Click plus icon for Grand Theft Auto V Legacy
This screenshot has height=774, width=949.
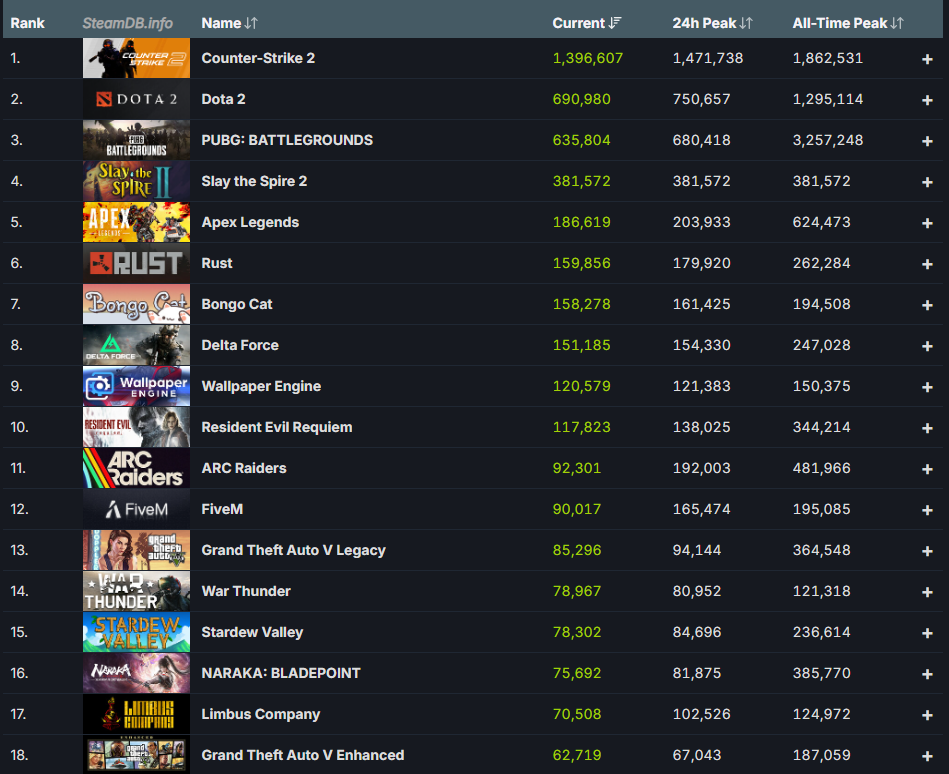(x=927, y=551)
